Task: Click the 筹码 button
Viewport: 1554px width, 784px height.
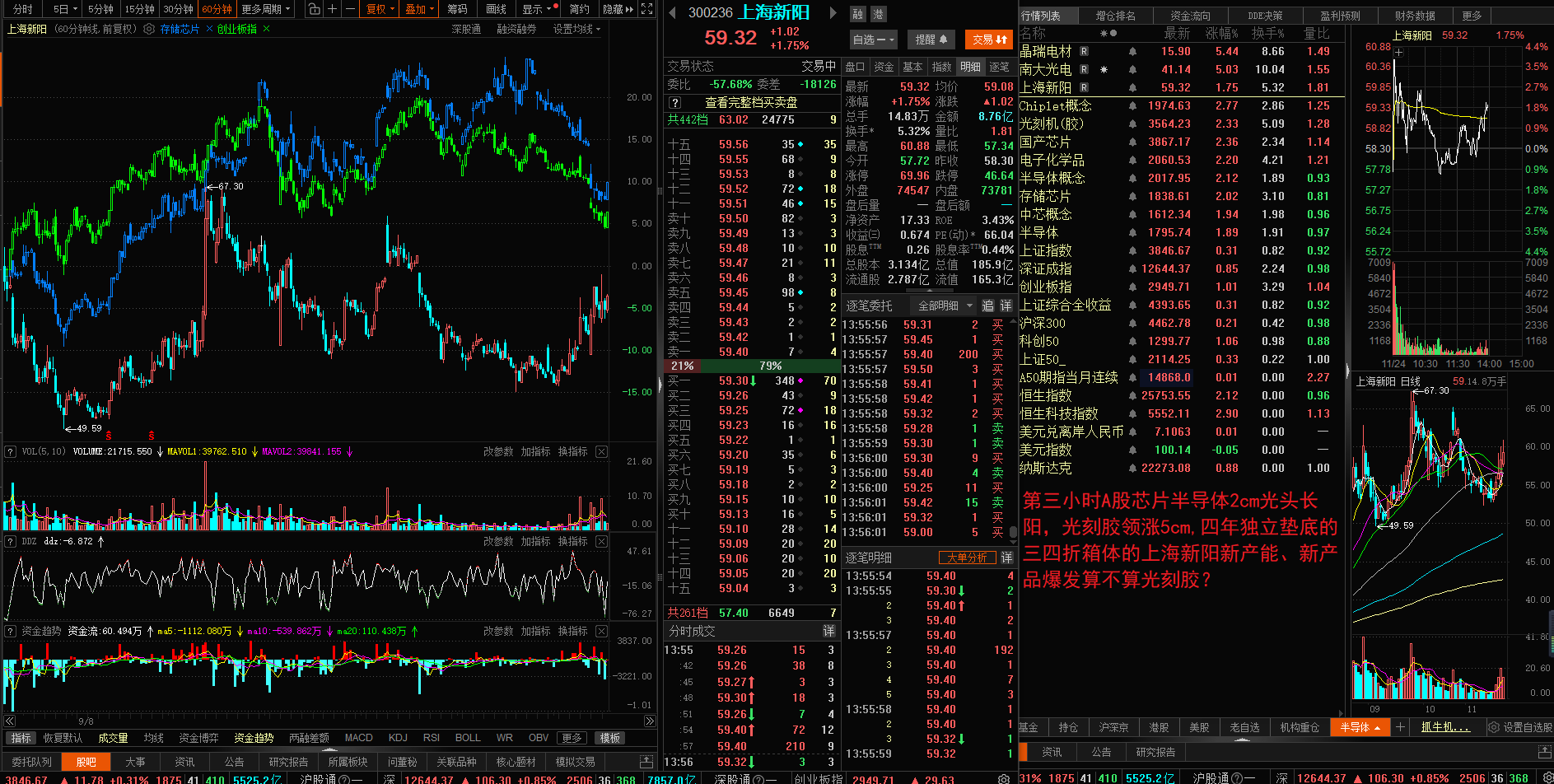Action: tap(457, 9)
